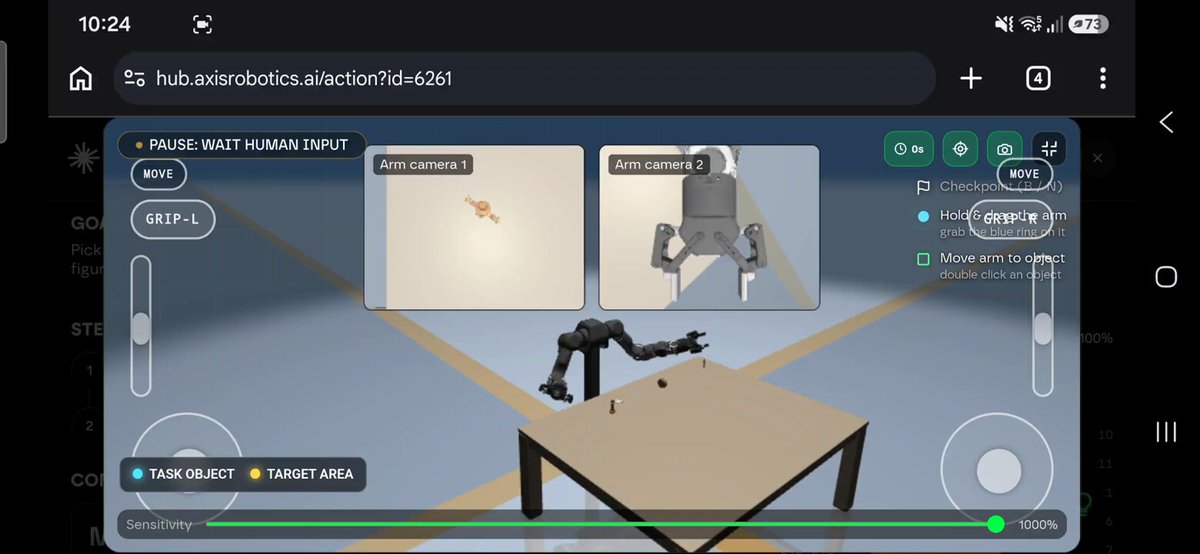Screen dimensions: 1200x554
Task: Click the GRIP-L button
Action: [173, 219]
